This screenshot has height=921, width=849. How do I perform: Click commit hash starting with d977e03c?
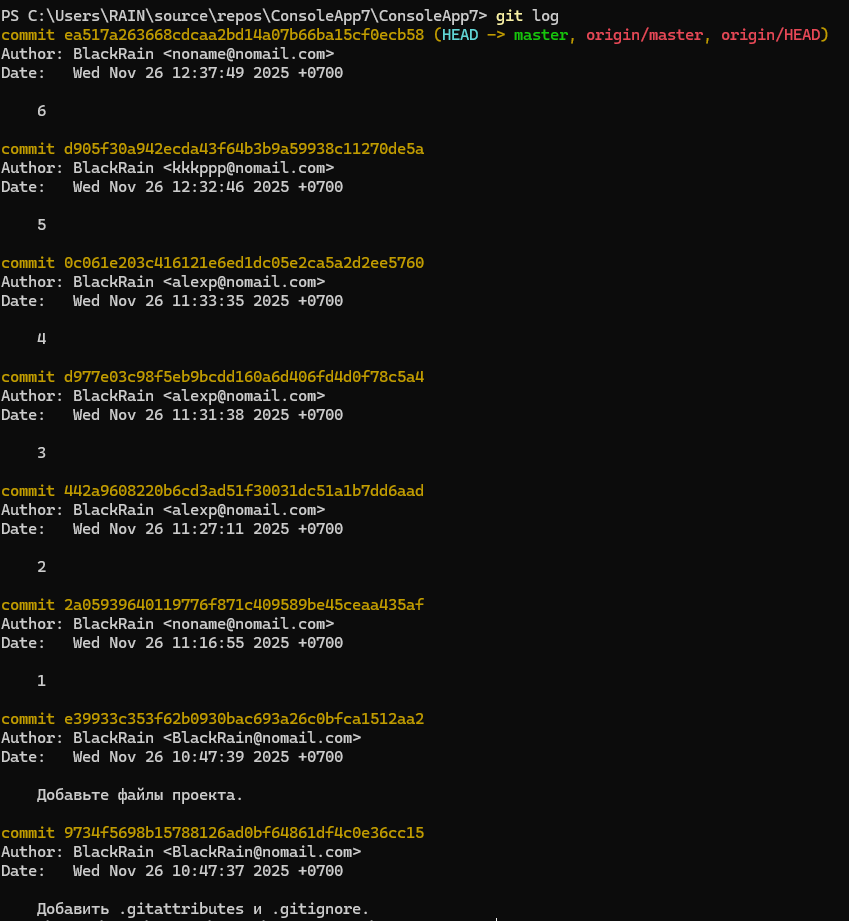point(244,377)
